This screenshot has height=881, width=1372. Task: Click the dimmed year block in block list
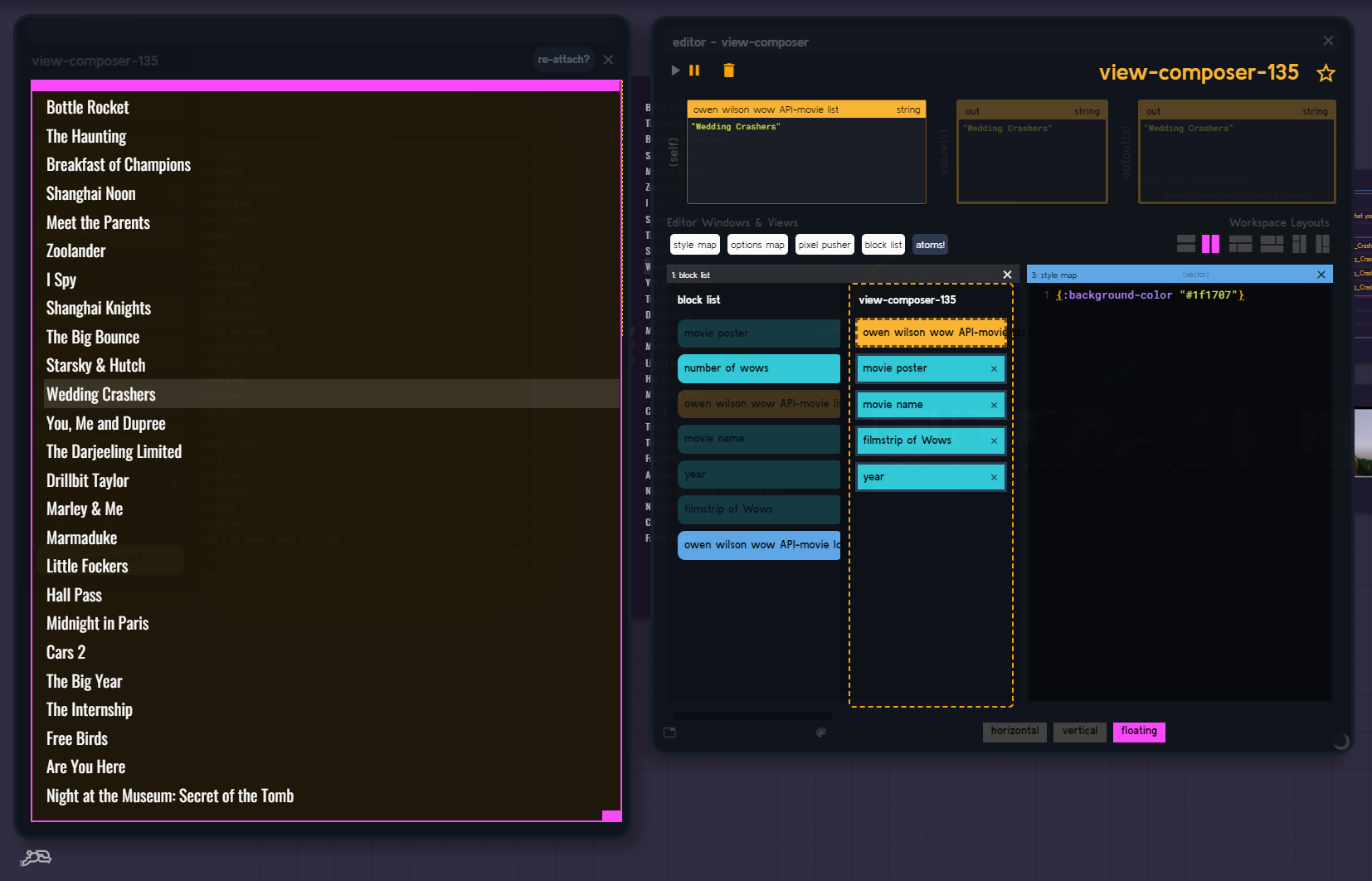coord(759,475)
